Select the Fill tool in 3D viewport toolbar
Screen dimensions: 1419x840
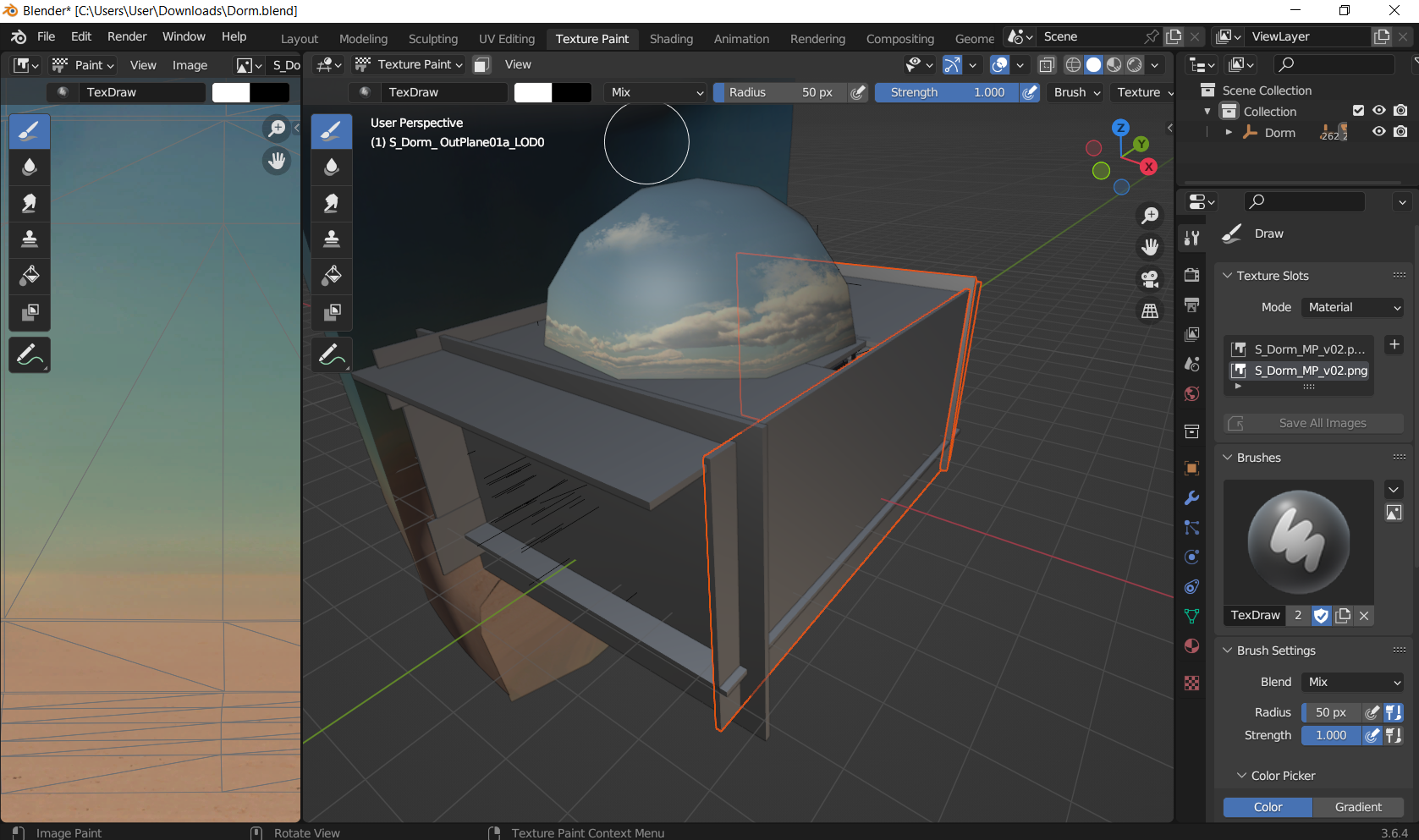[332, 276]
